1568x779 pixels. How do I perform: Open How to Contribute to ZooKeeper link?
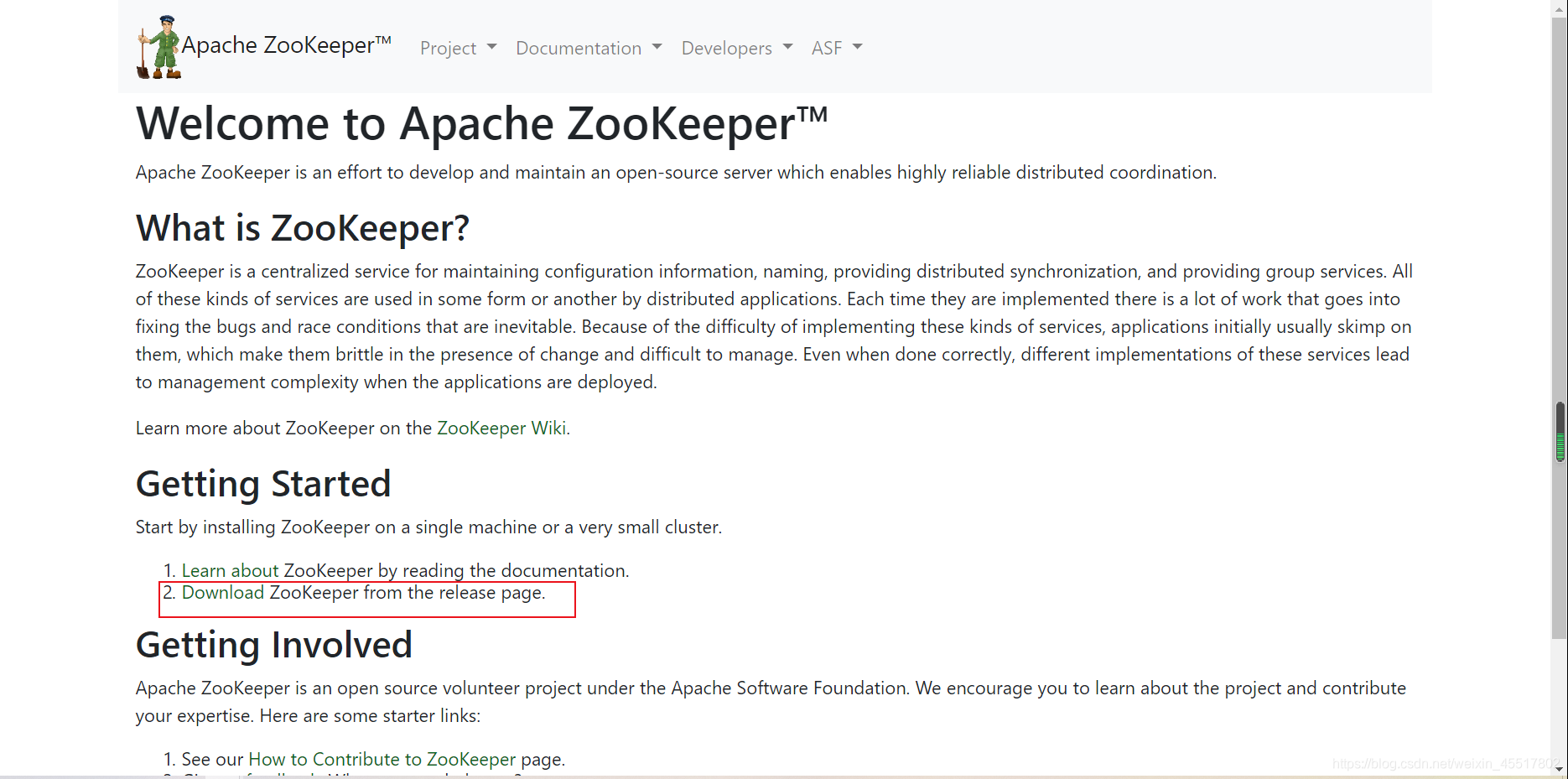[382, 759]
